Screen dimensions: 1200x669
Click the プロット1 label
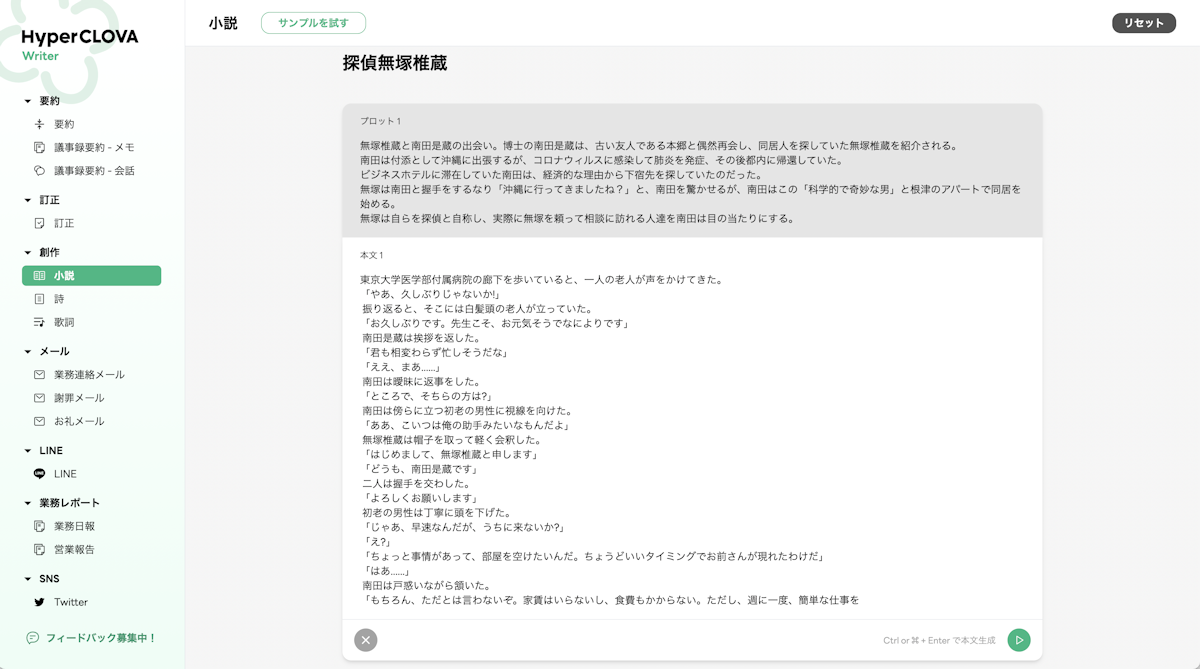click(380, 121)
